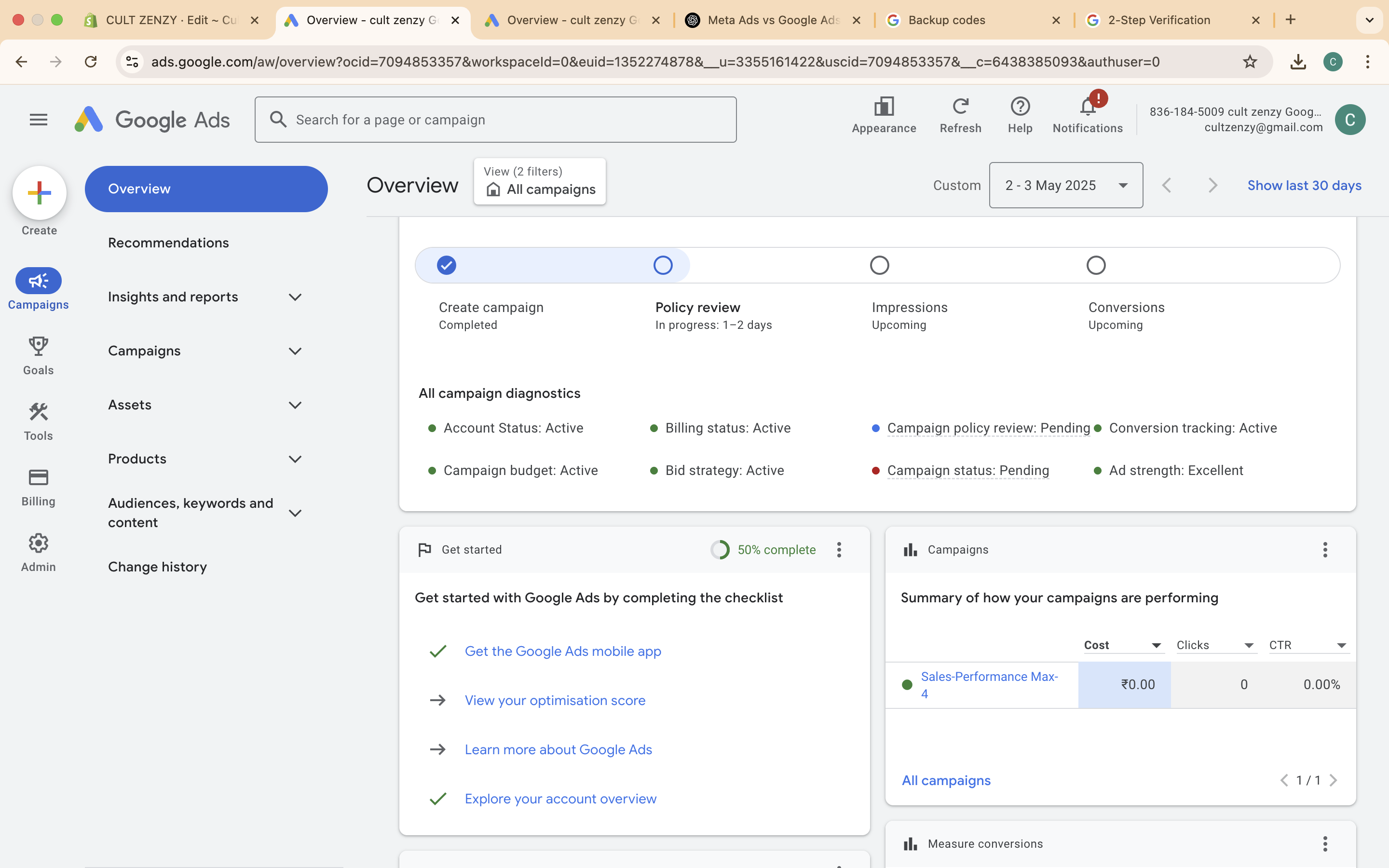This screenshot has width=1389, height=868.
Task: Click the Create plus icon
Action: (39, 192)
